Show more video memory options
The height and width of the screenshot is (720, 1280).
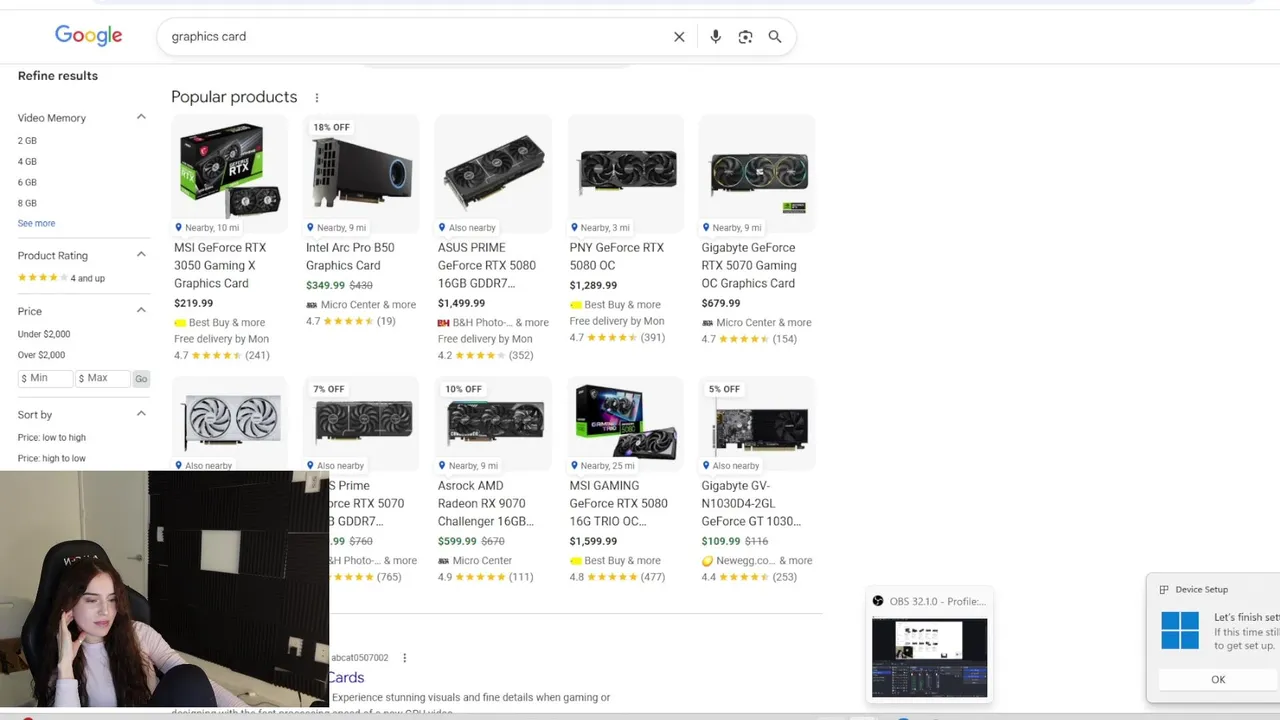click(36, 224)
